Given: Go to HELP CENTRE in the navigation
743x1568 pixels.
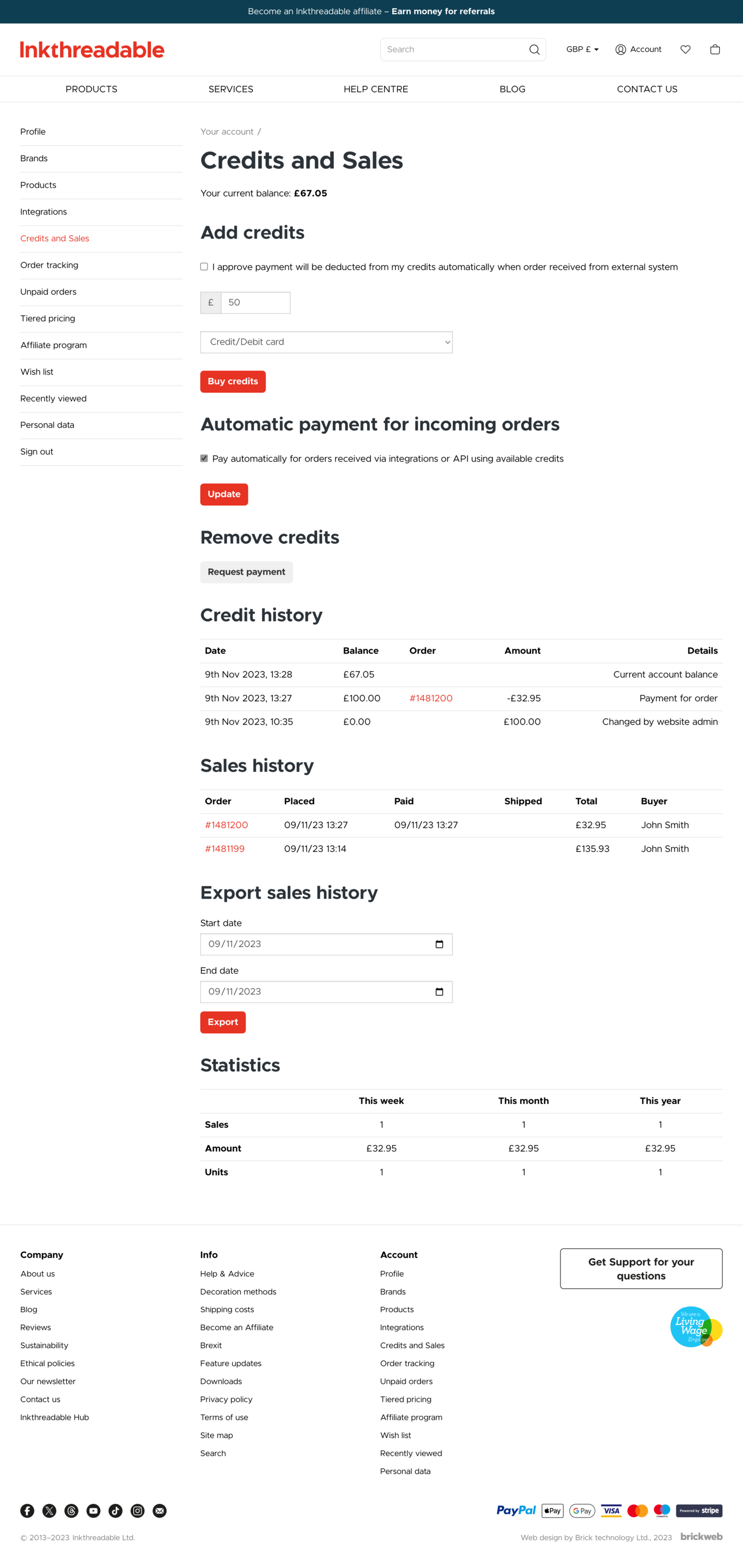Looking at the screenshot, I should [376, 90].
